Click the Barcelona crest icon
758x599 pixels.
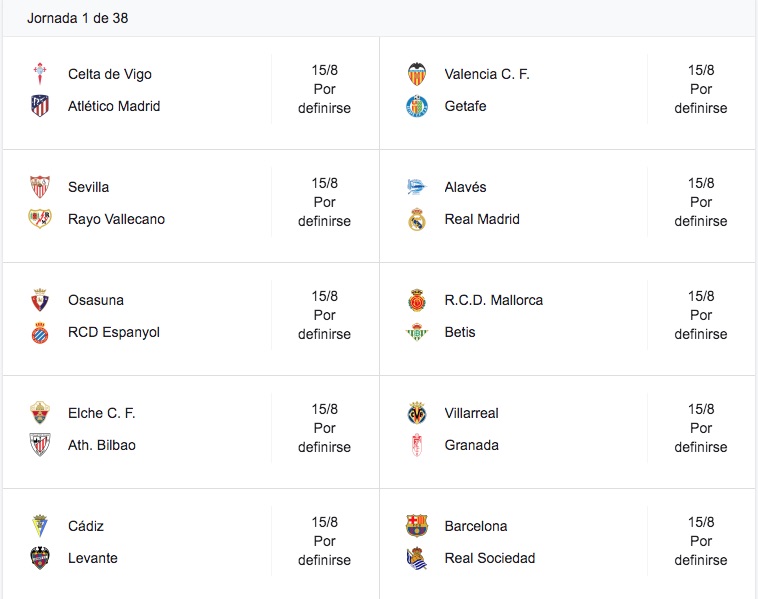point(417,526)
